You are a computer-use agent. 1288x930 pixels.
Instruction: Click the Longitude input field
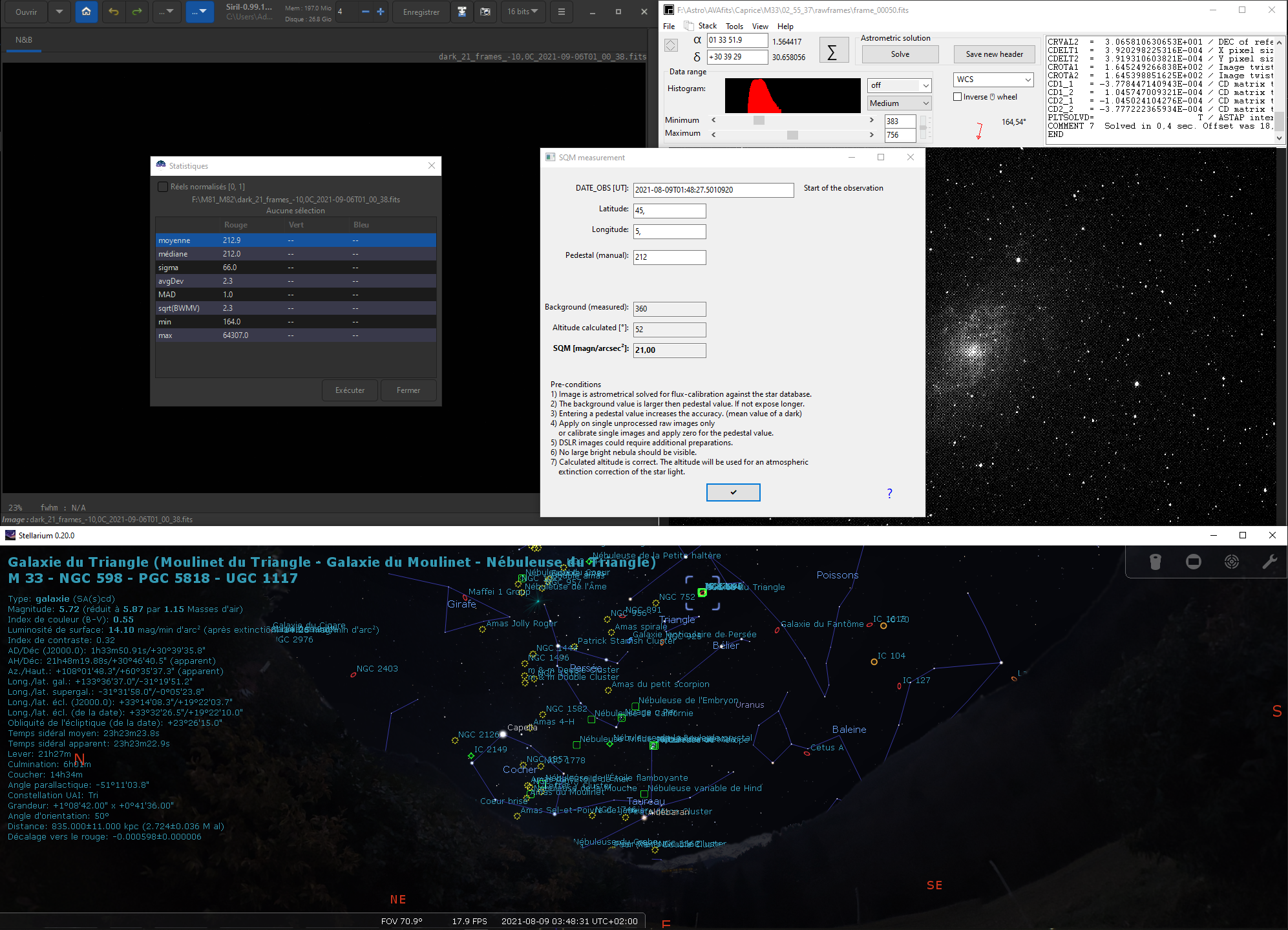pyautogui.click(x=670, y=231)
